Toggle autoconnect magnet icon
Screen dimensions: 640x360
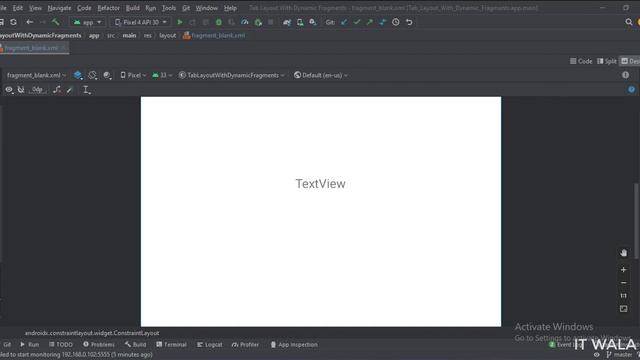coord(21,89)
